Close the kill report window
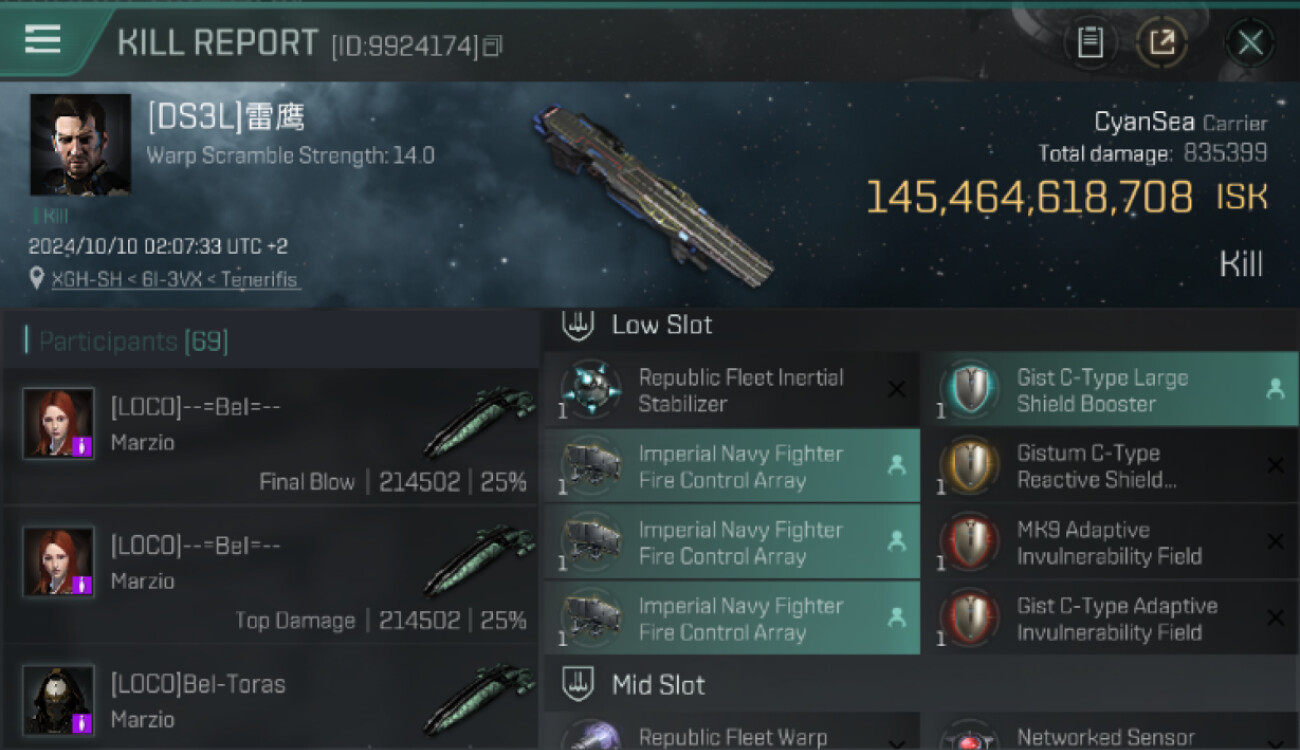The width and height of the screenshot is (1300, 750). click(x=1250, y=42)
